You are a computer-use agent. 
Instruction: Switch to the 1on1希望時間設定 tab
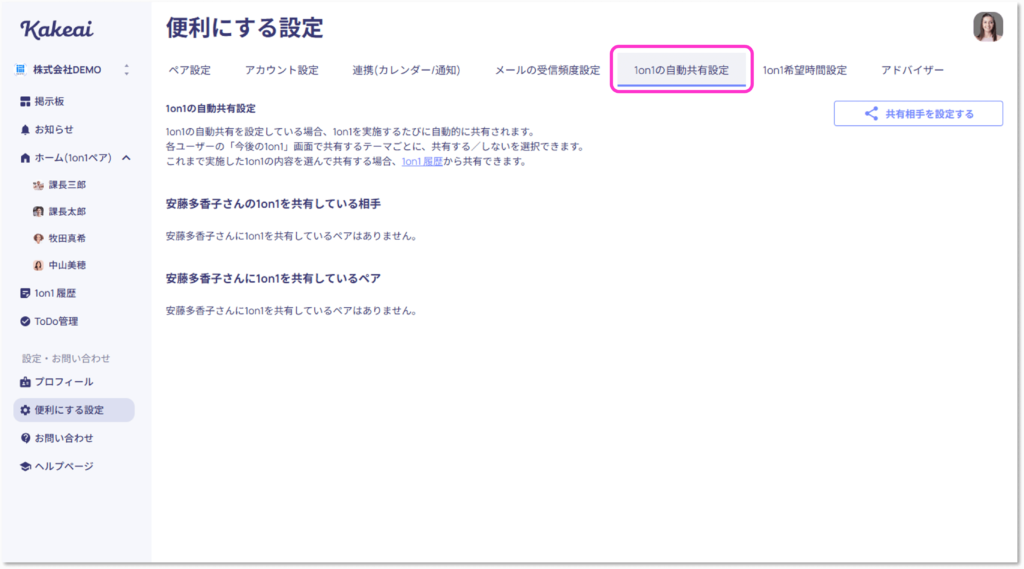pyautogui.click(x=805, y=70)
